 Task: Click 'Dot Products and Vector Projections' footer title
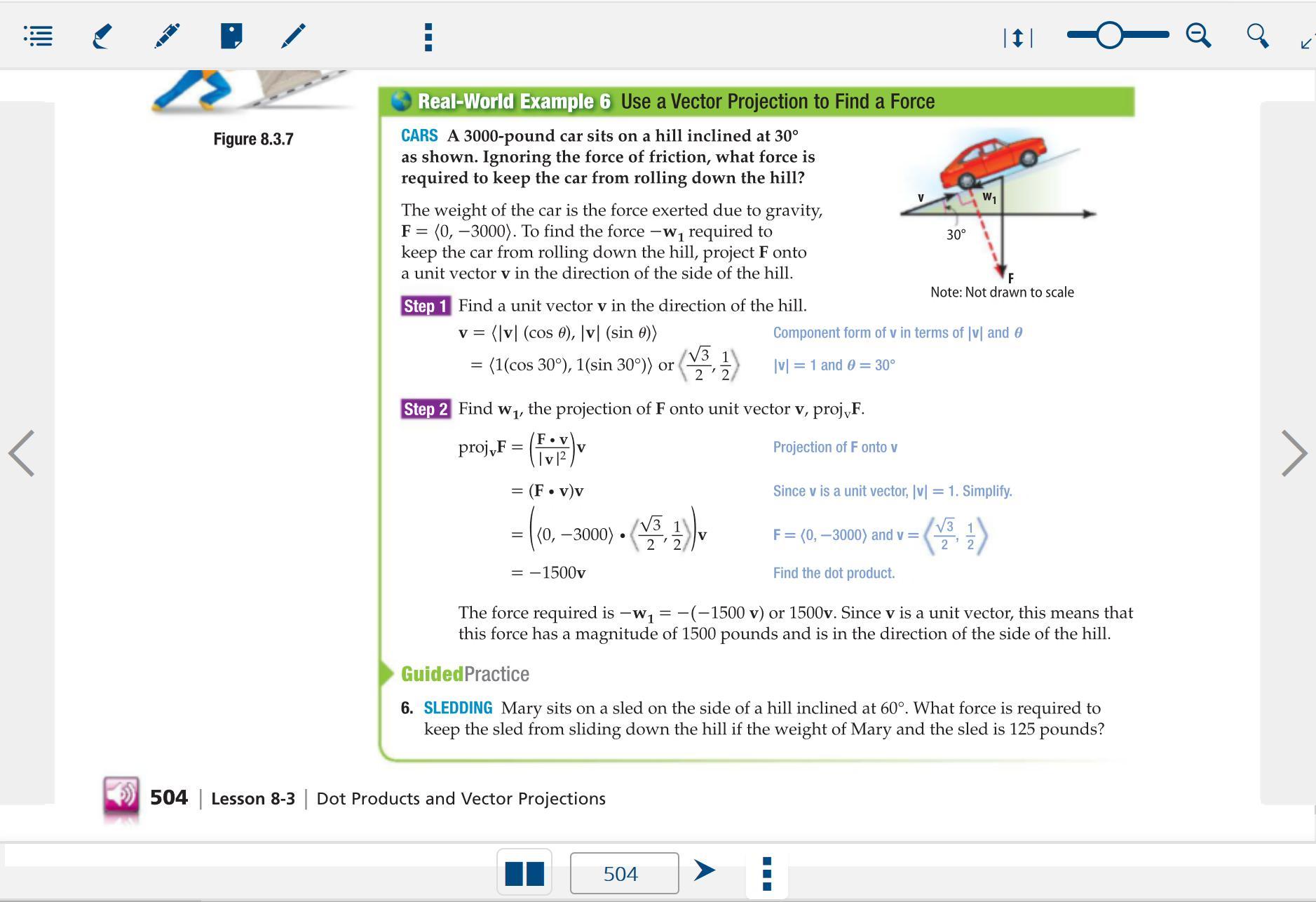(461, 799)
